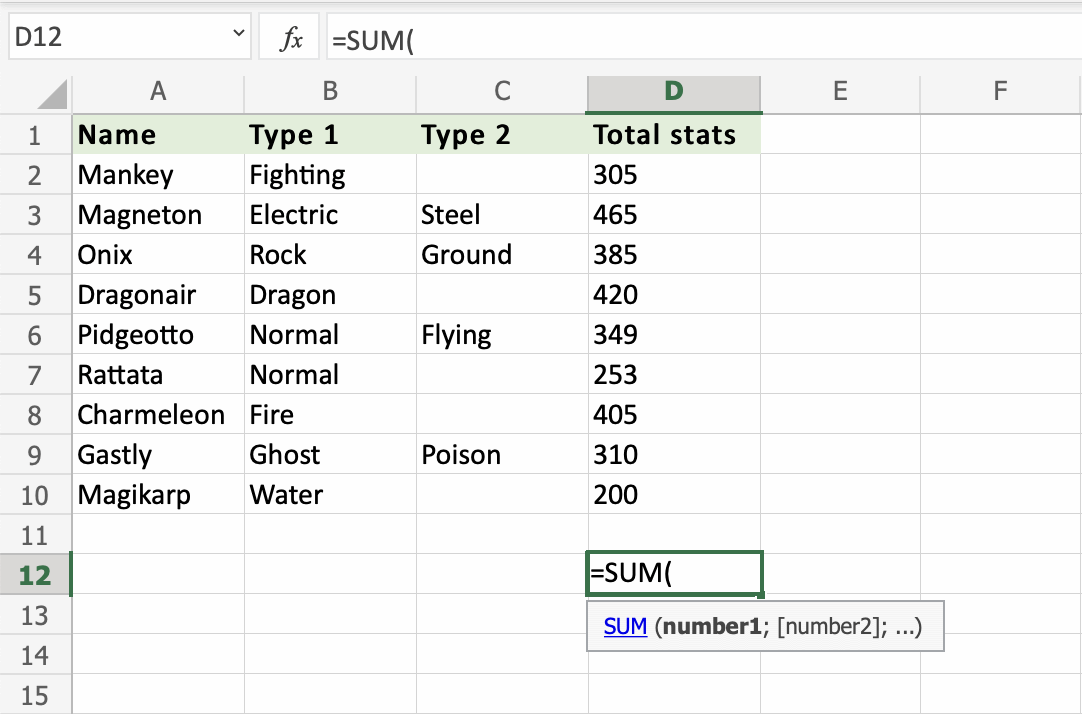
Task: Select row 12 header
Action: (35, 575)
